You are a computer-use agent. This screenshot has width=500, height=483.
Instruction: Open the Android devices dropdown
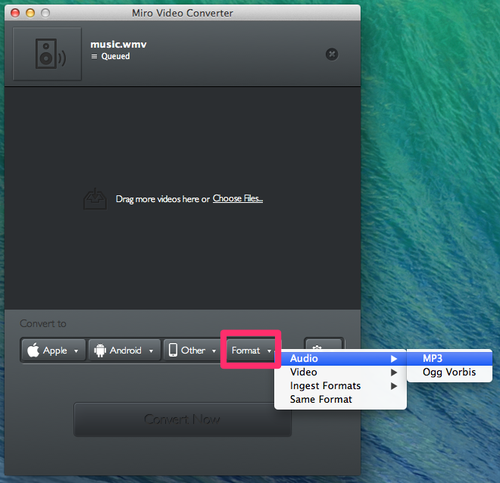[124, 350]
